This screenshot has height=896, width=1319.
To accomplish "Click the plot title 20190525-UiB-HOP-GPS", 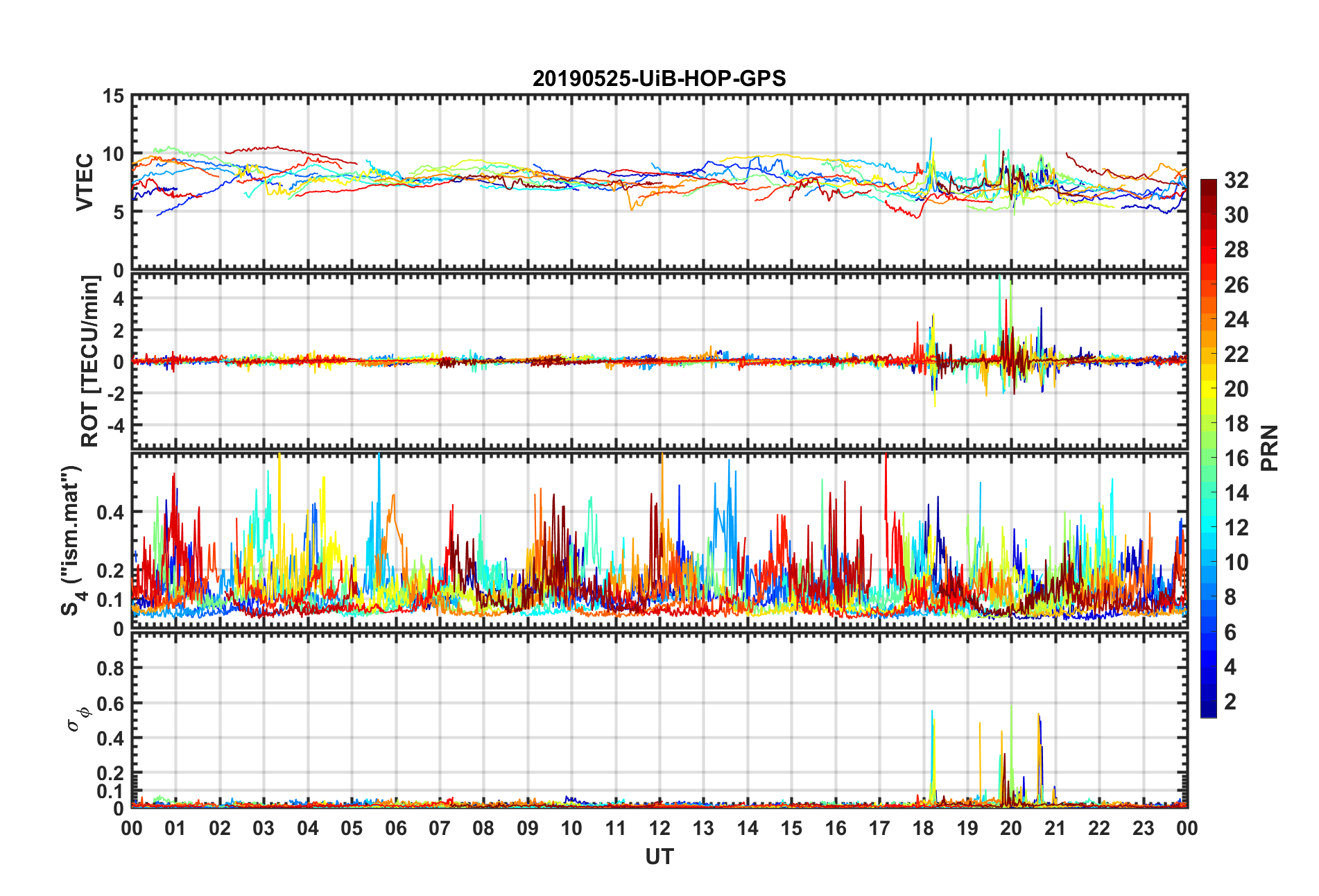I will coord(659,78).
